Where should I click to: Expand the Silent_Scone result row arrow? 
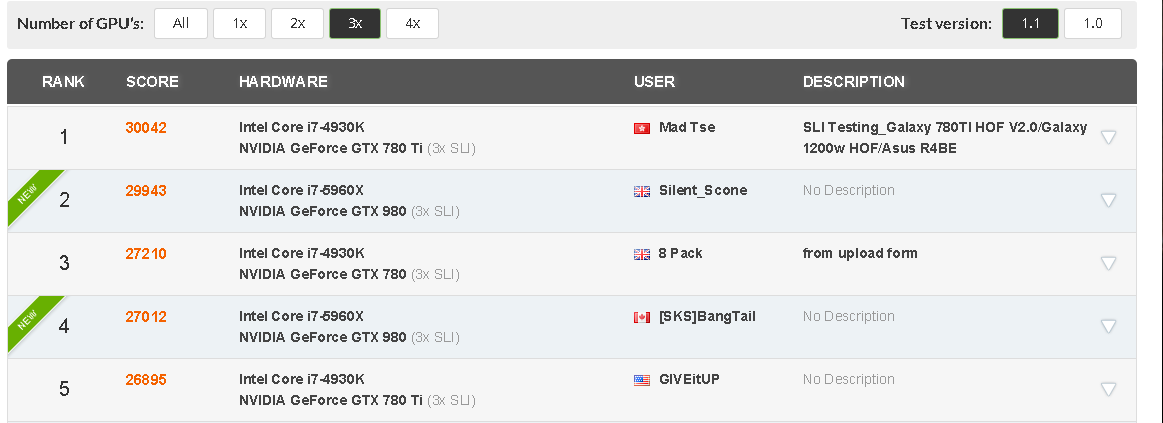pyautogui.click(x=1108, y=200)
